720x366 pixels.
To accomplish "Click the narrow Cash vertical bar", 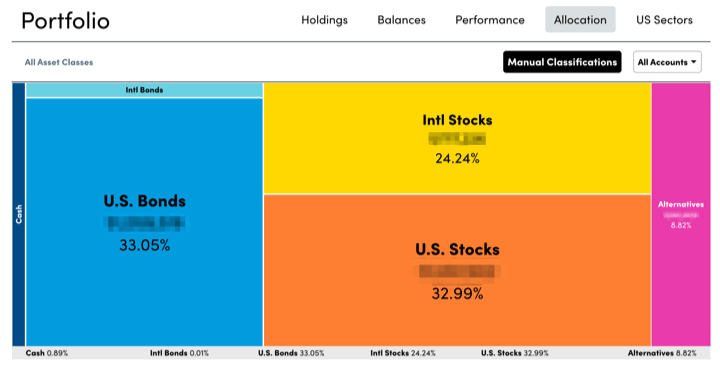I will [19, 214].
